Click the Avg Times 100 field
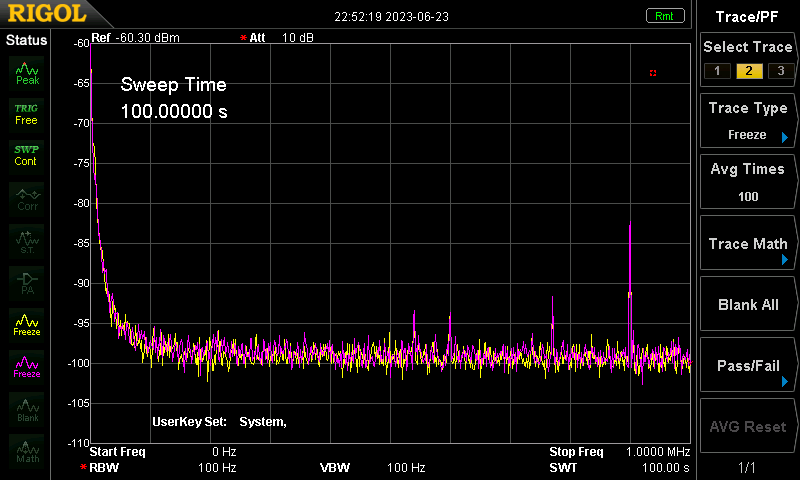The width and height of the screenshot is (800, 480). (x=747, y=182)
